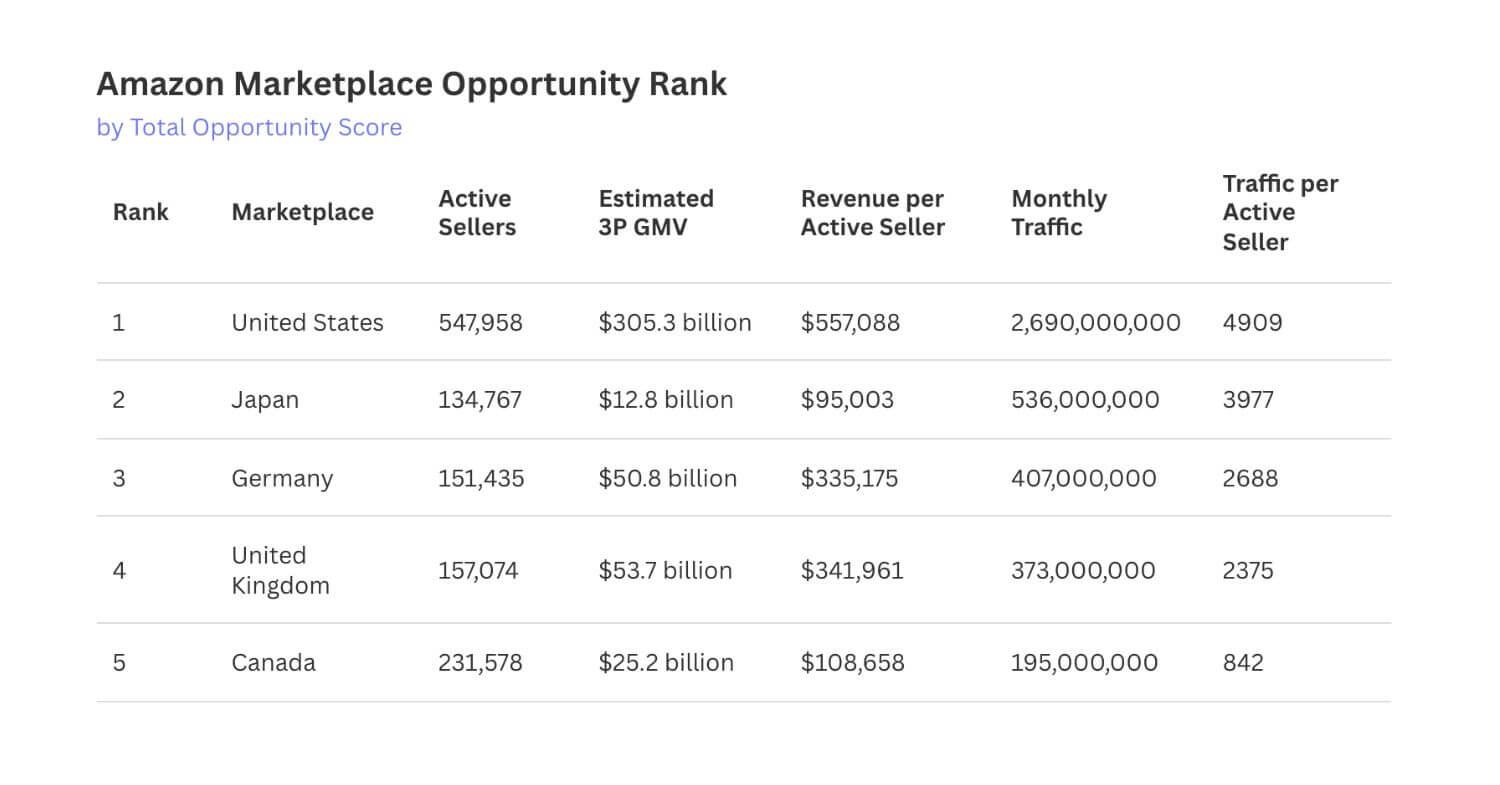Screen dimensions: 1500x785
Task: Select the 2375 traffic per seller value
Action: pyautogui.click(x=1248, y=570)
